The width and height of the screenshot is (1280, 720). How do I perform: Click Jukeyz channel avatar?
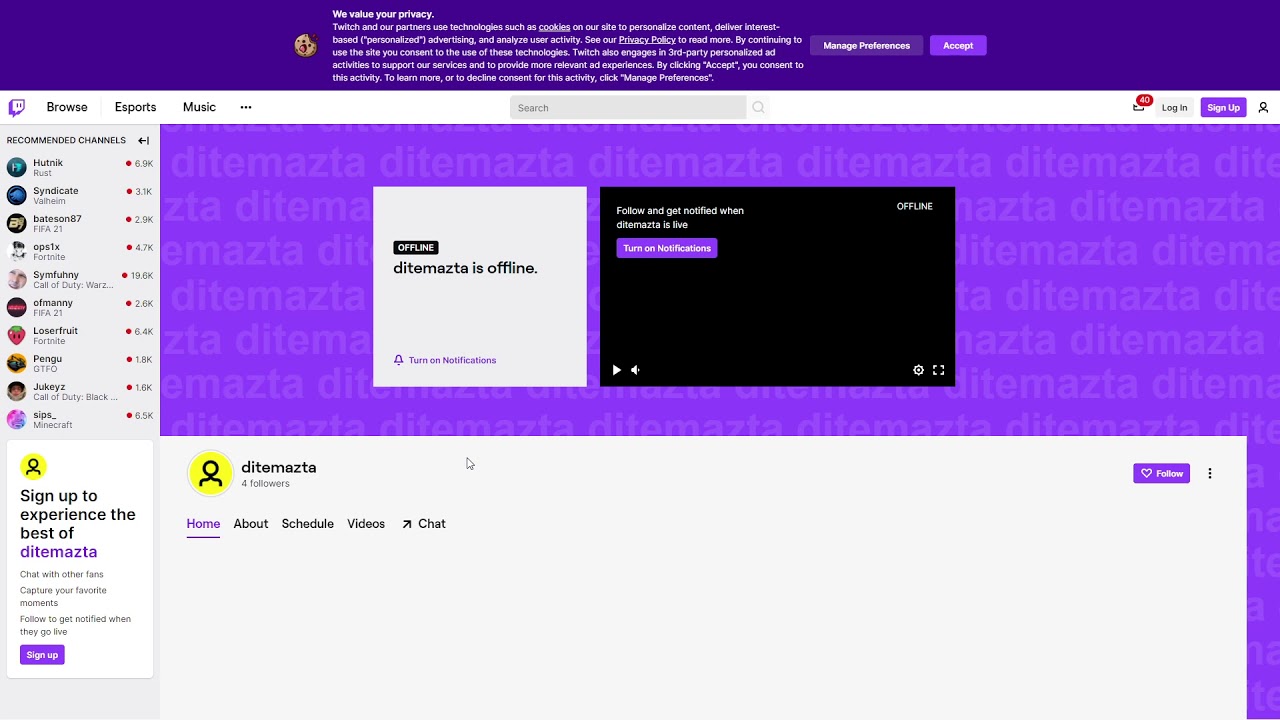[x=17, y=391]
